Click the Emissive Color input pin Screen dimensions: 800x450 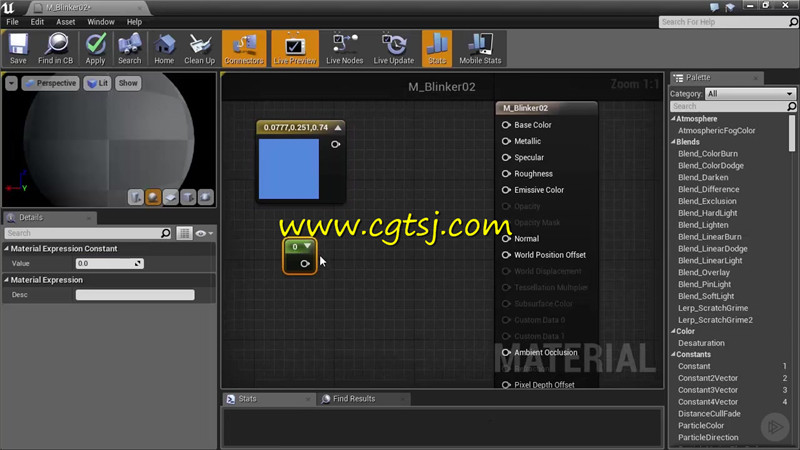click(506, 190)
